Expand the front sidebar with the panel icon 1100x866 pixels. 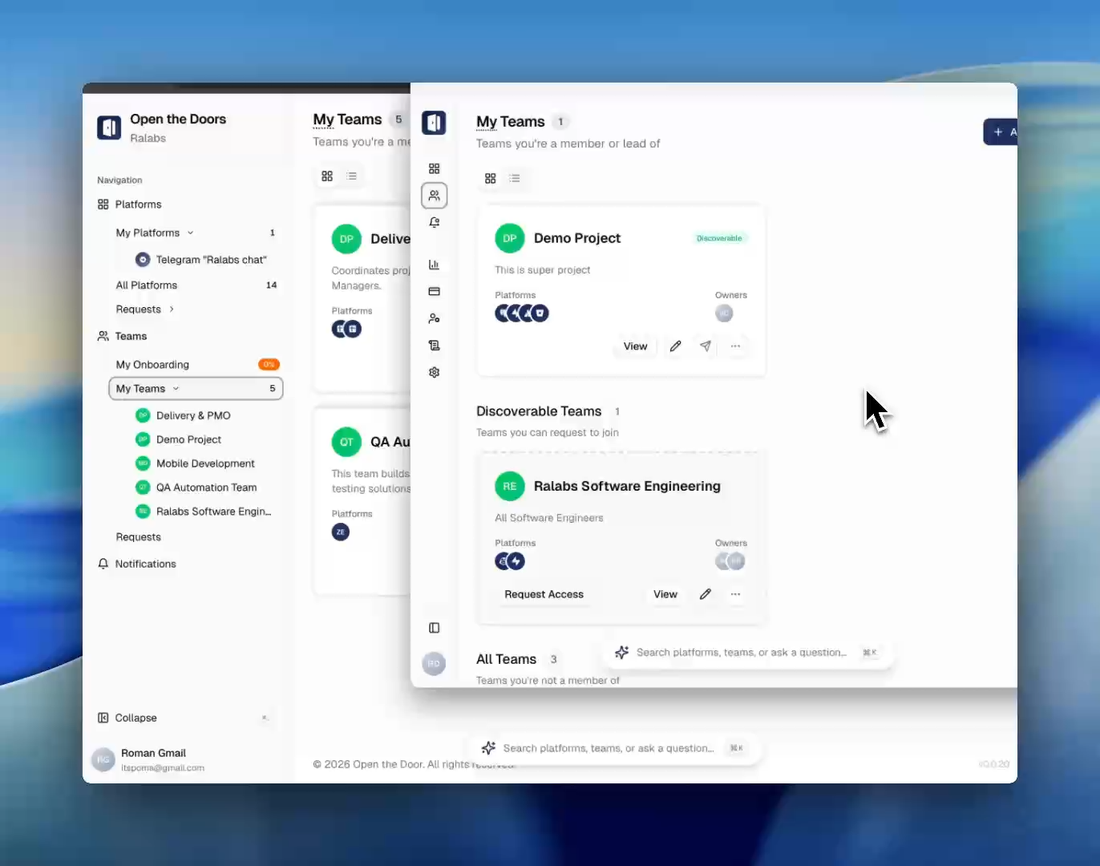pos(434,628)
